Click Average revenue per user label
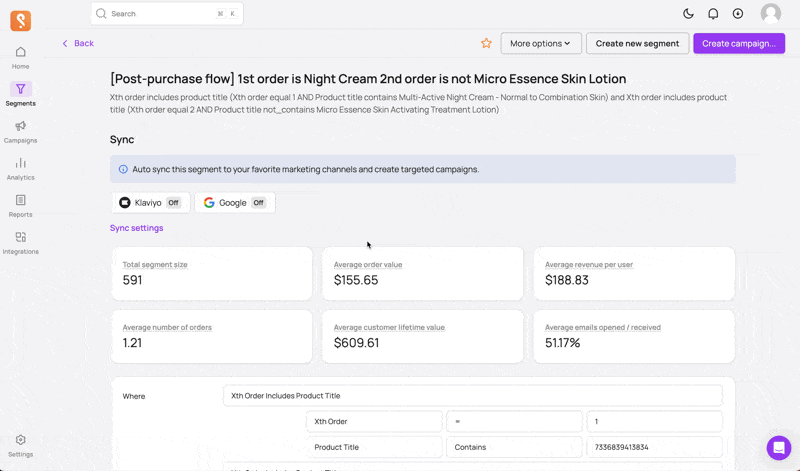The height and width of the screenshot is (471, 800). tap(589, 264)
